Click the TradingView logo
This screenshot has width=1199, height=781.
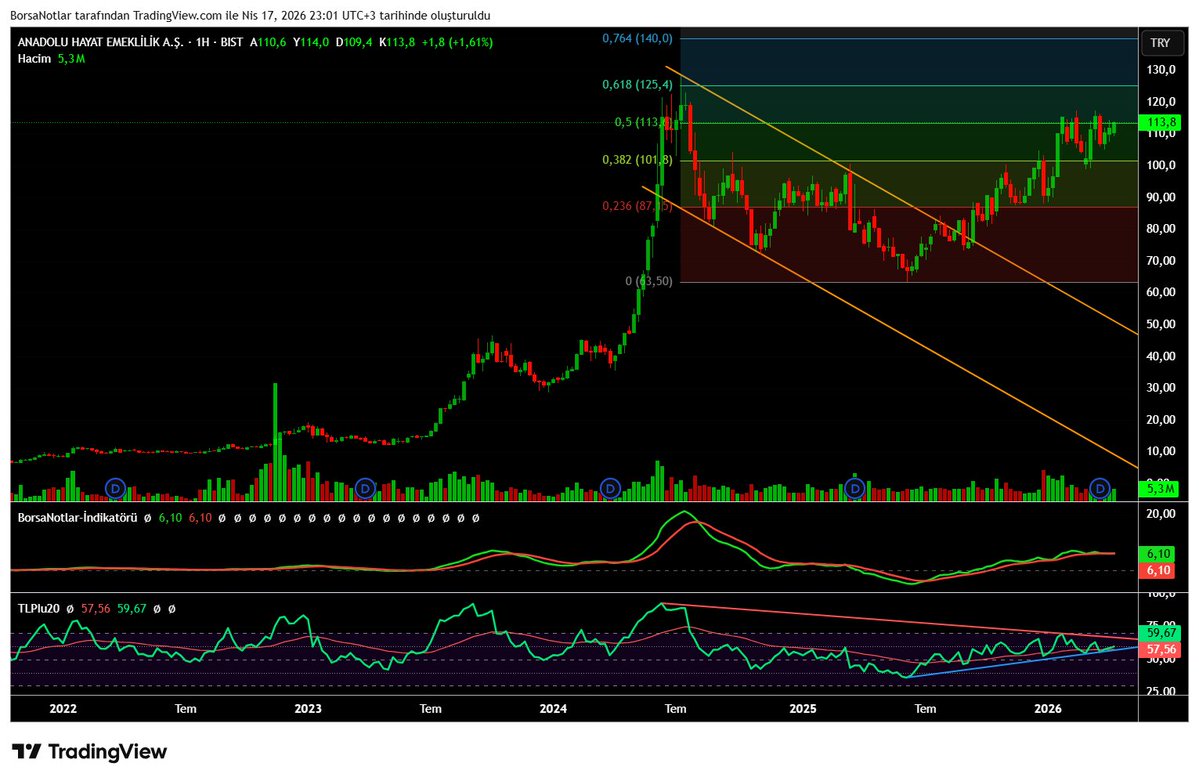point(89,752)
